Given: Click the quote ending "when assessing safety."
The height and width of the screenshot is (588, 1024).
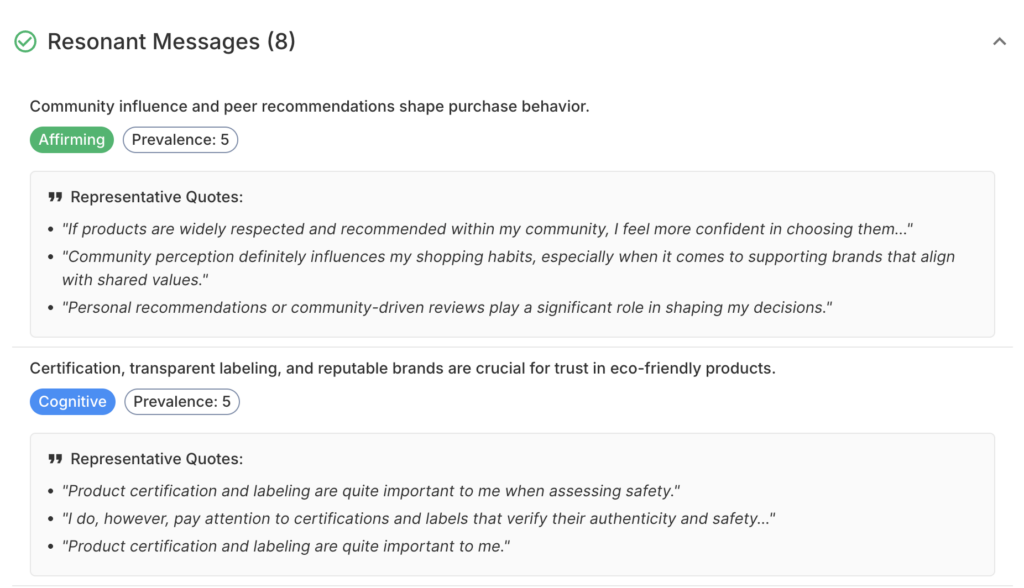Looking at the screenshot, I should (371, 491).
